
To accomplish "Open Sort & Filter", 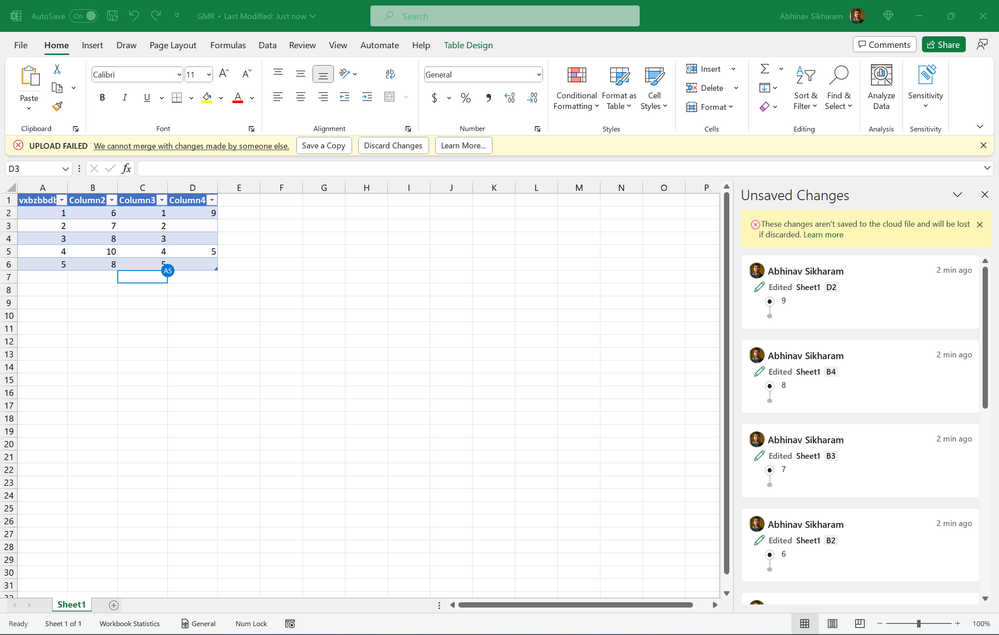I will 805,89.
